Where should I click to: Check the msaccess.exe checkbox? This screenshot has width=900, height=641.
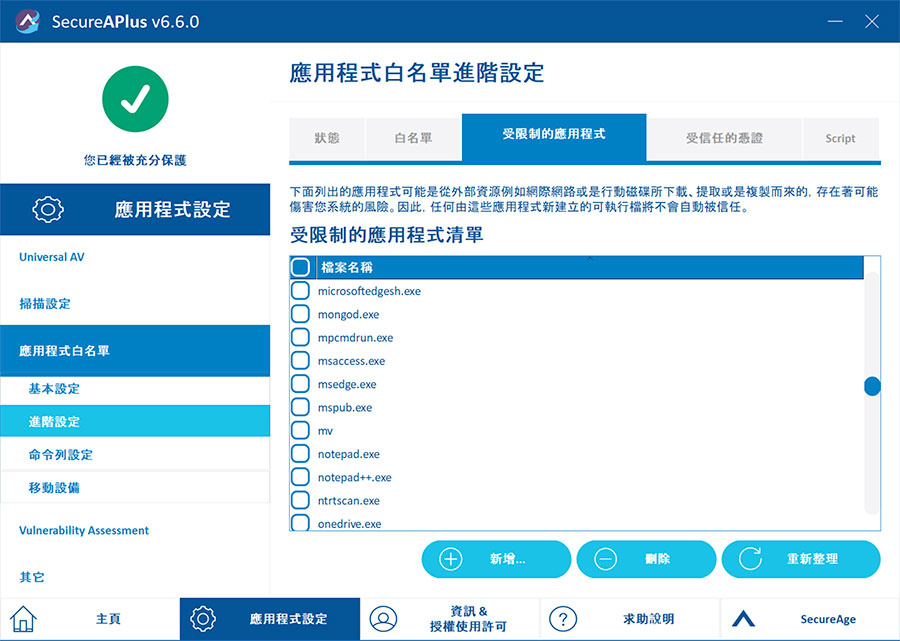click(300, 360)
